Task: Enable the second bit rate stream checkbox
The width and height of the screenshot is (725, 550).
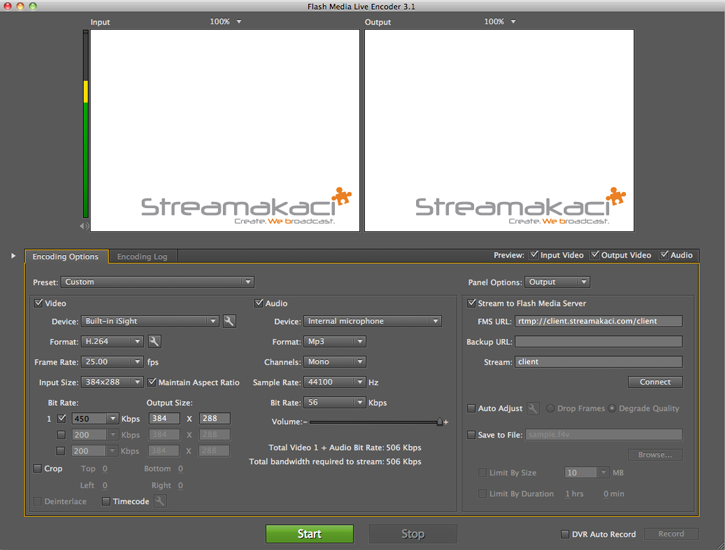Action: [61, 435]
